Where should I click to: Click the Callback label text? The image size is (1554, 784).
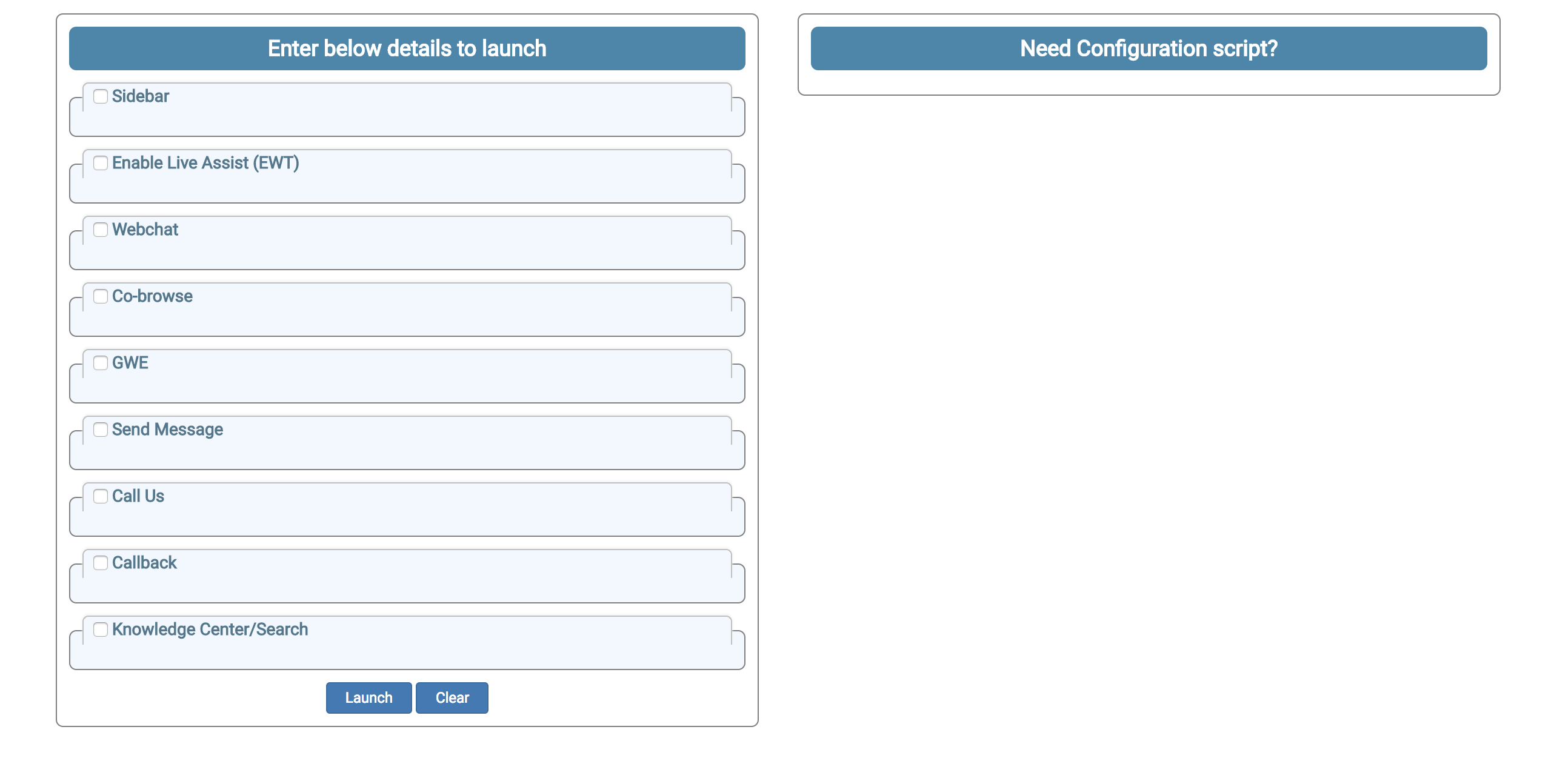144,563
